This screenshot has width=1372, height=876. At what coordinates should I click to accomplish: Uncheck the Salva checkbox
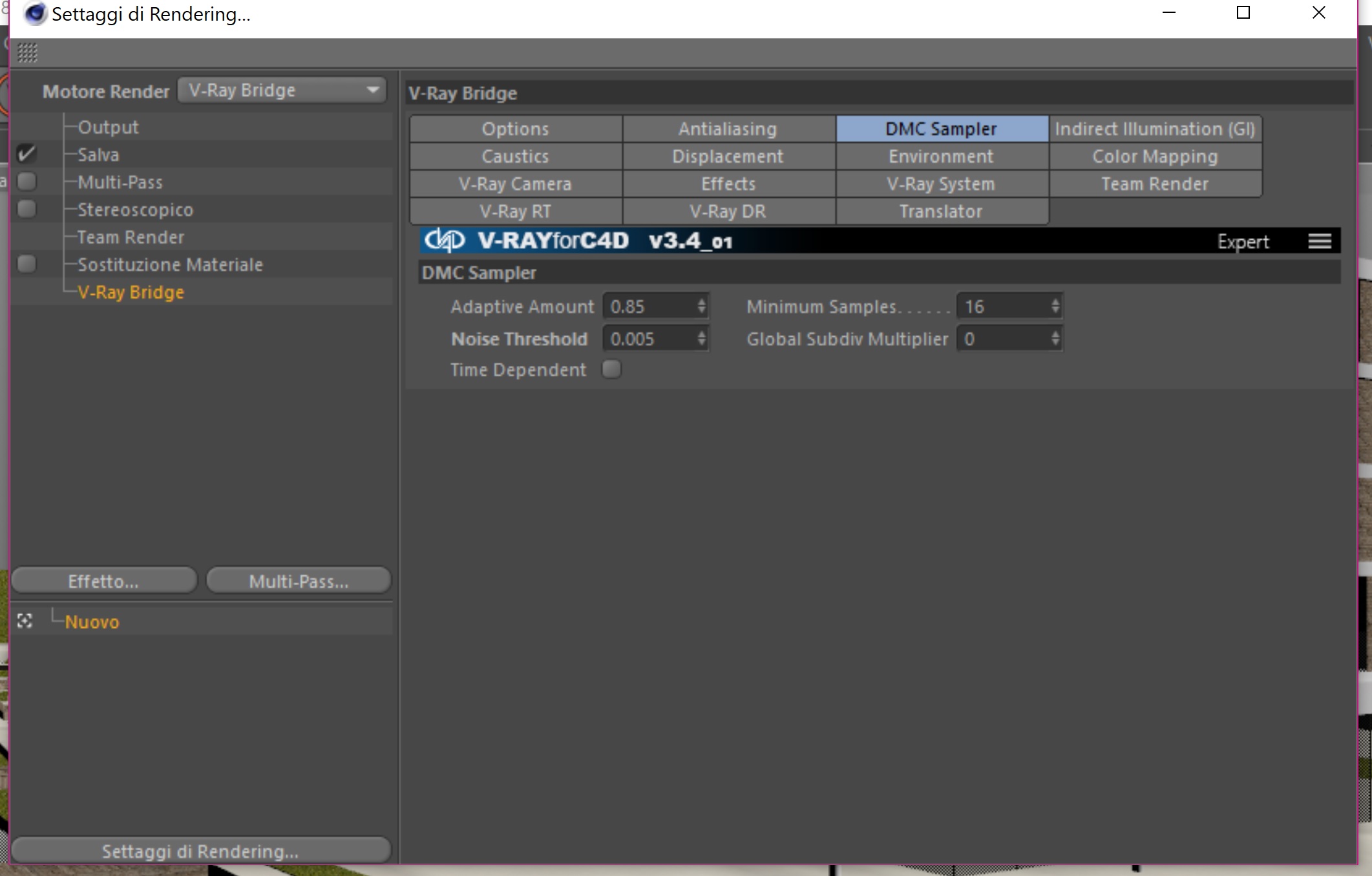(26, 154)
